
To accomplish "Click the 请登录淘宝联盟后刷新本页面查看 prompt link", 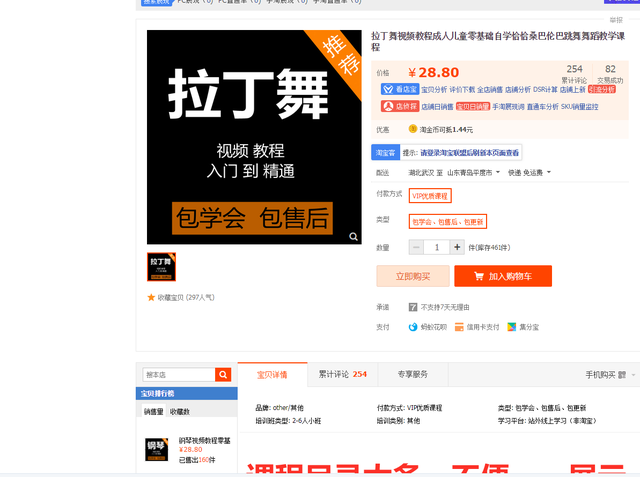I will 470,153.
